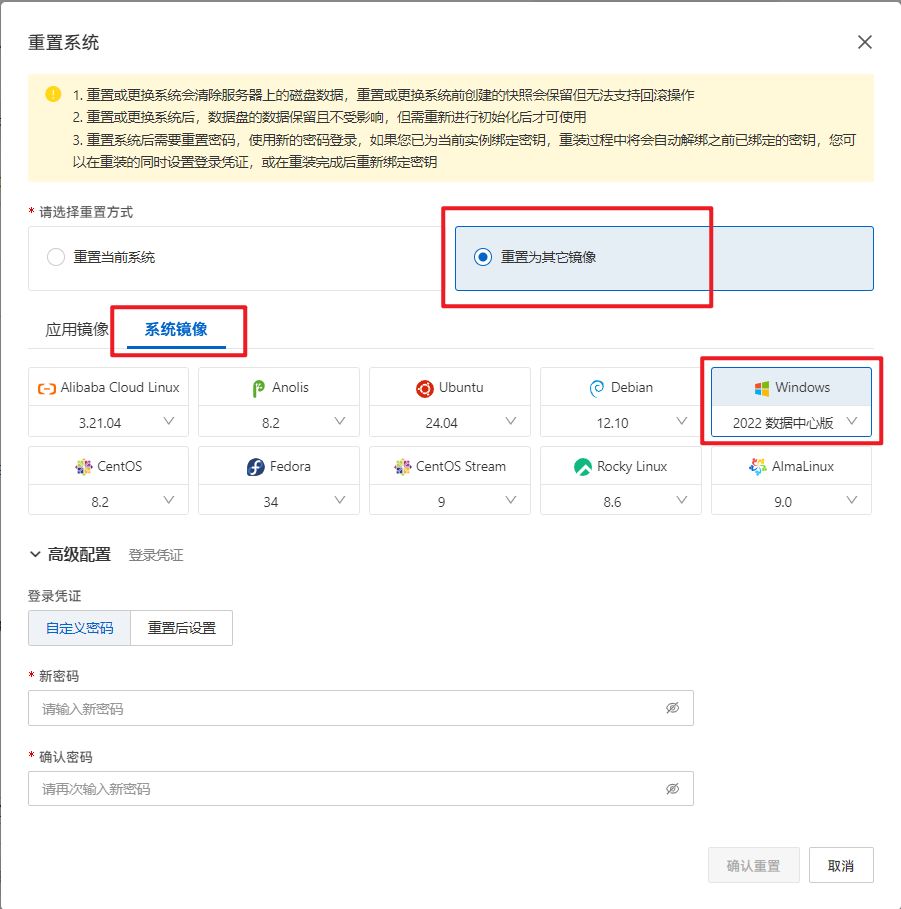Open Fedora 34 version dropdown
Screen dimensions: 901x909
pyautogui.click(x=279, y=500)
